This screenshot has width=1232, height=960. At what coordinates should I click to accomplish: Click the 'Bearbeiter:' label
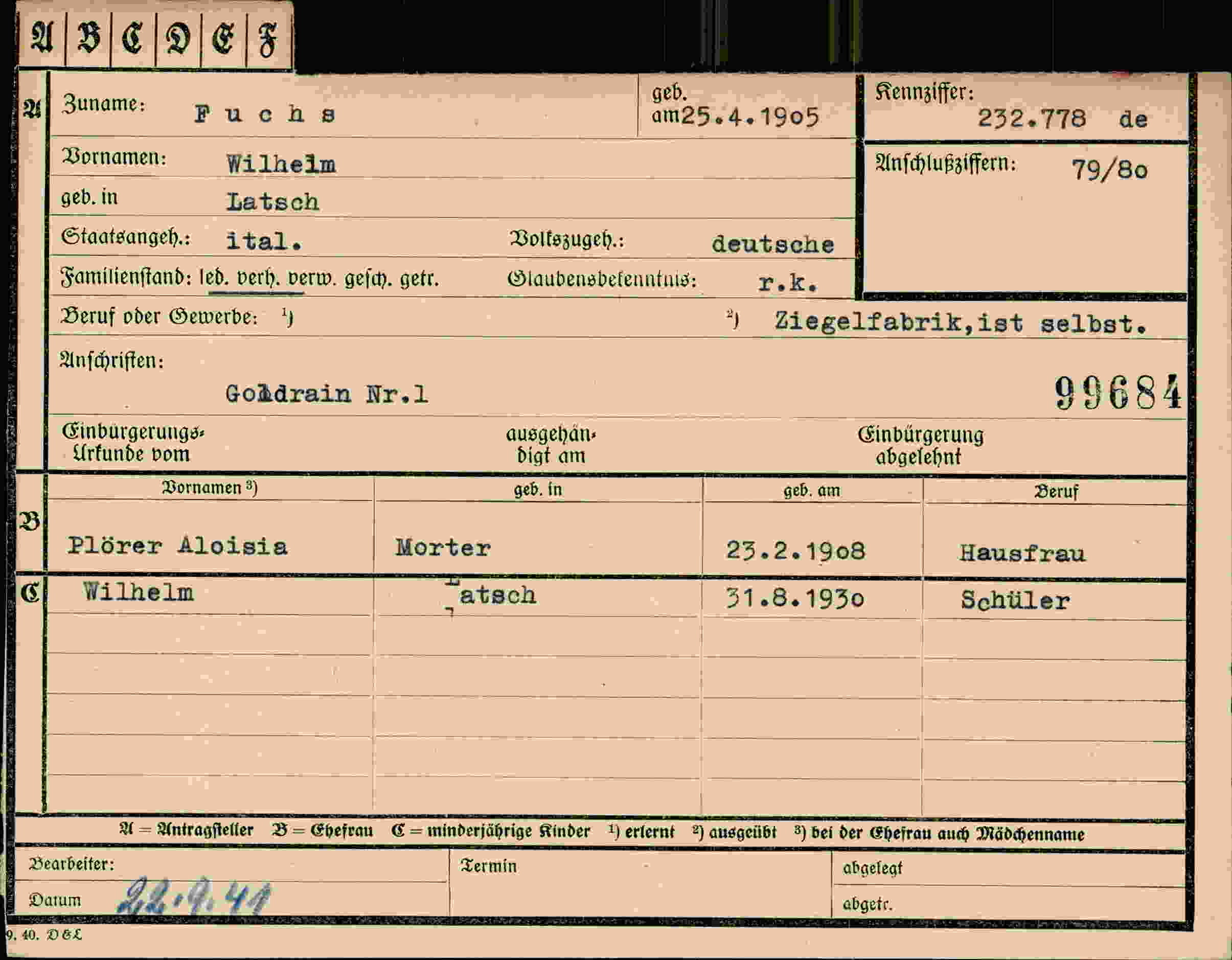[72, 863]
